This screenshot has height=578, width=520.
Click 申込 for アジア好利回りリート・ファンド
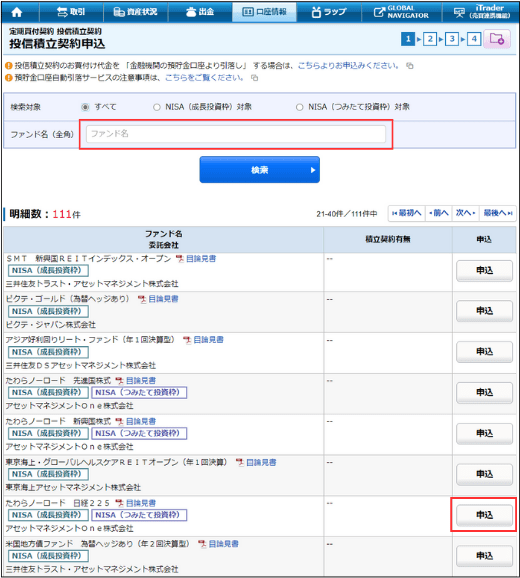484,352
